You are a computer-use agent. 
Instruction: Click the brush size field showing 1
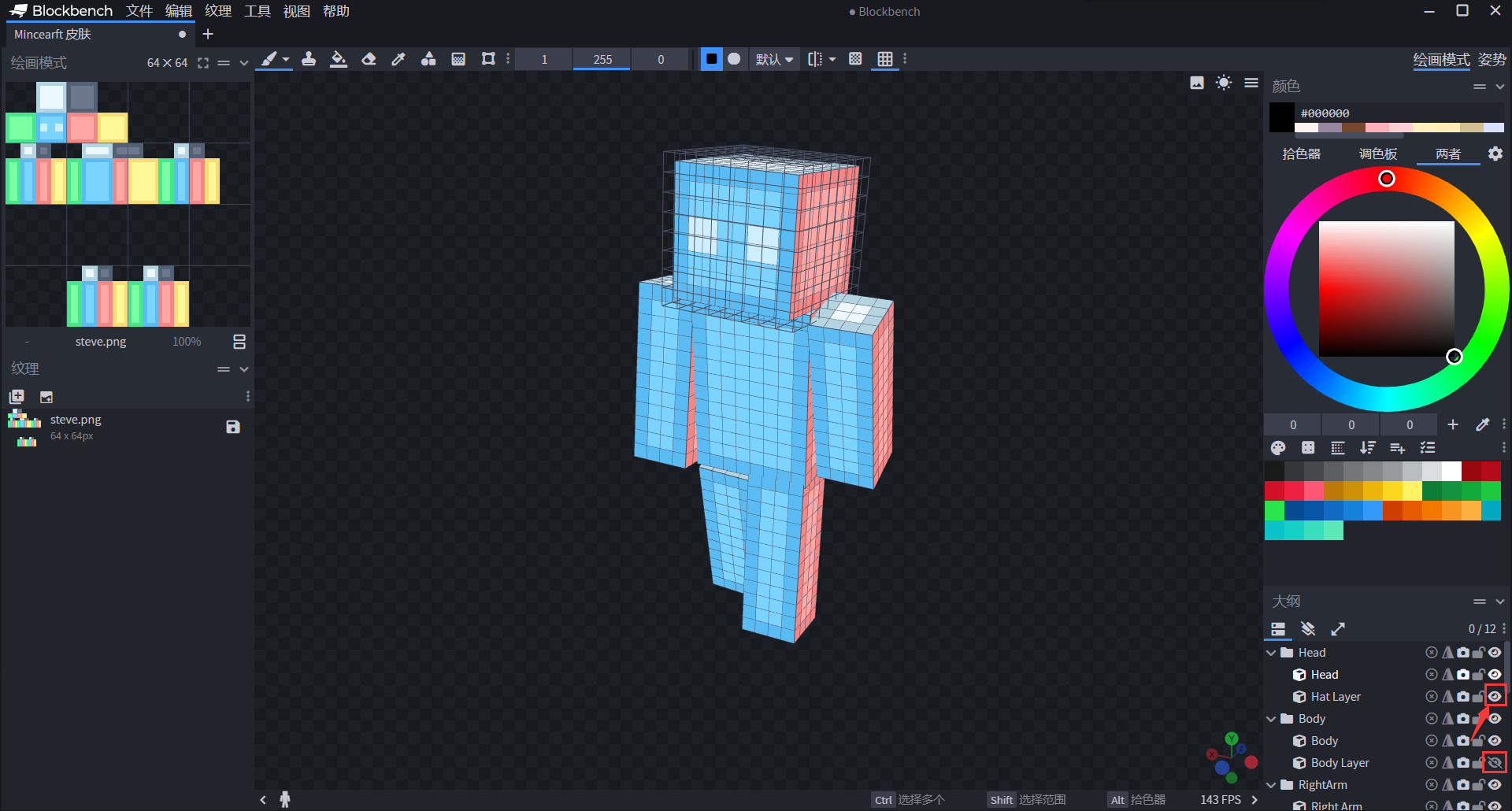click(x=544, y=59)
